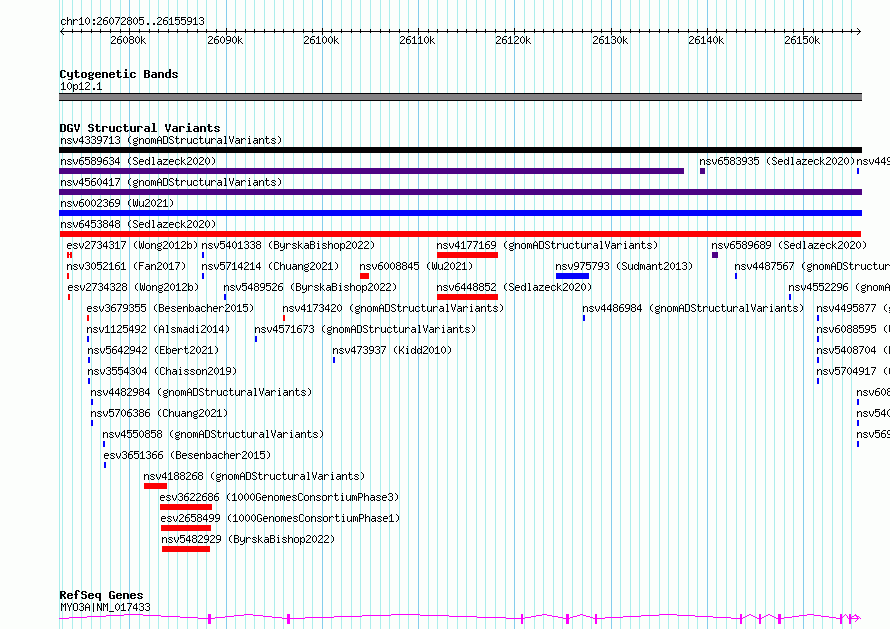Open nsv6453848 Sedlazeck2020 variant label
Image resolution: width=890 pixels, height=629 pixels.
click(x=138, y=224)
